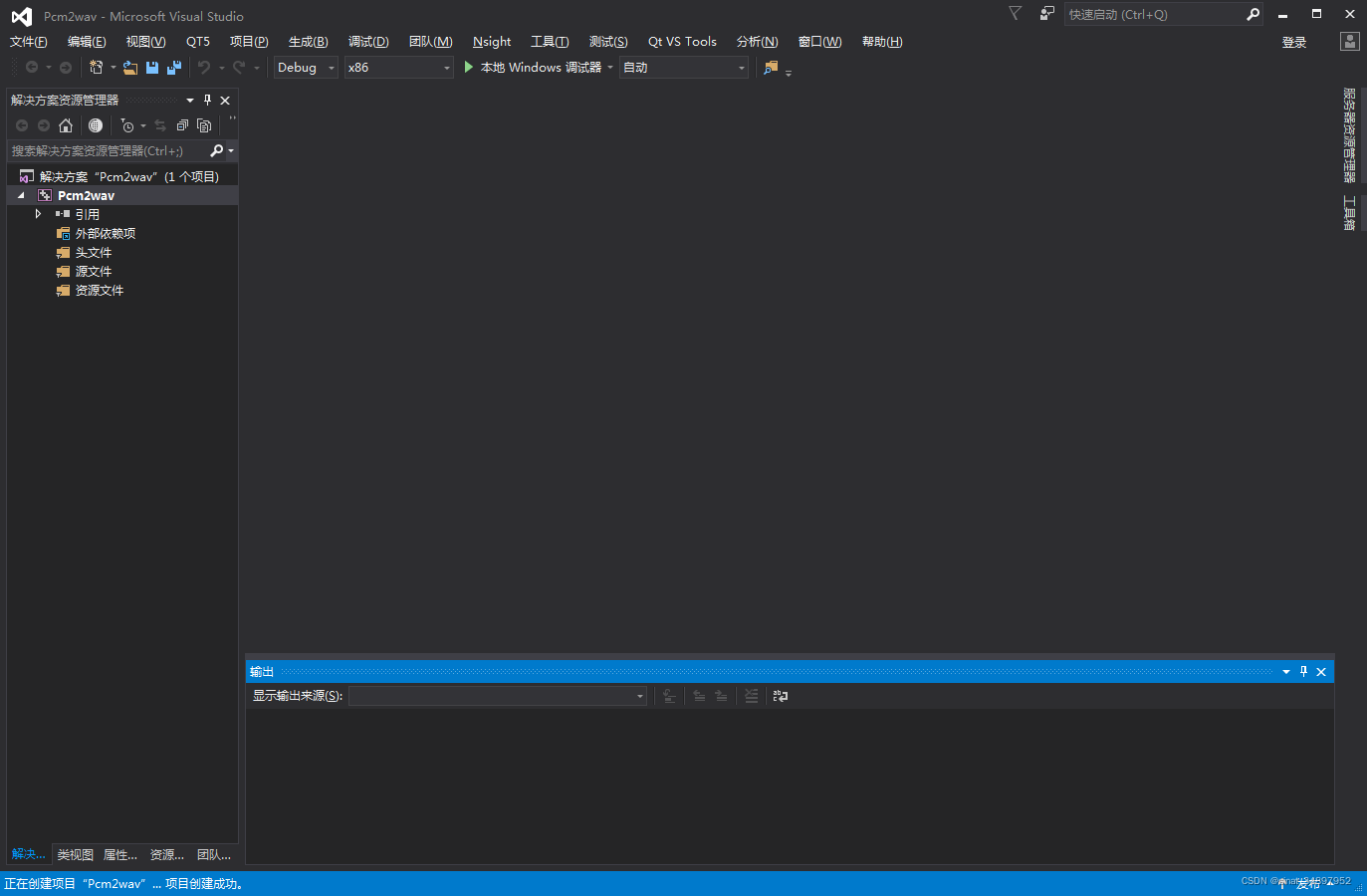
Task: Click the notifications filter flag icon
Action: tap(1015, 14)
